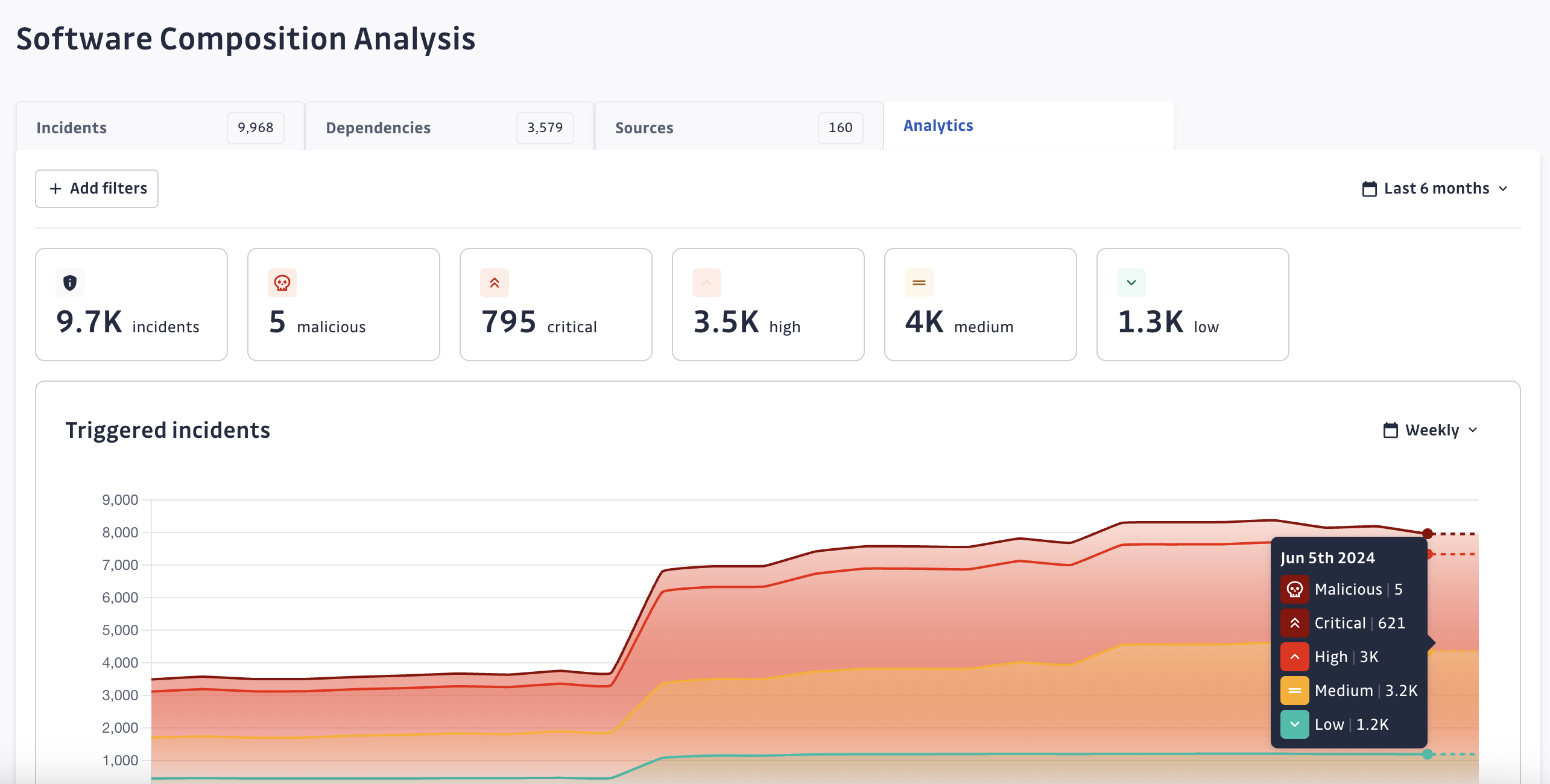Click the teal Low data point on chart
Image resolution: width=1550 pixels, height=784 pixels.
click(x=1428, y=754)
